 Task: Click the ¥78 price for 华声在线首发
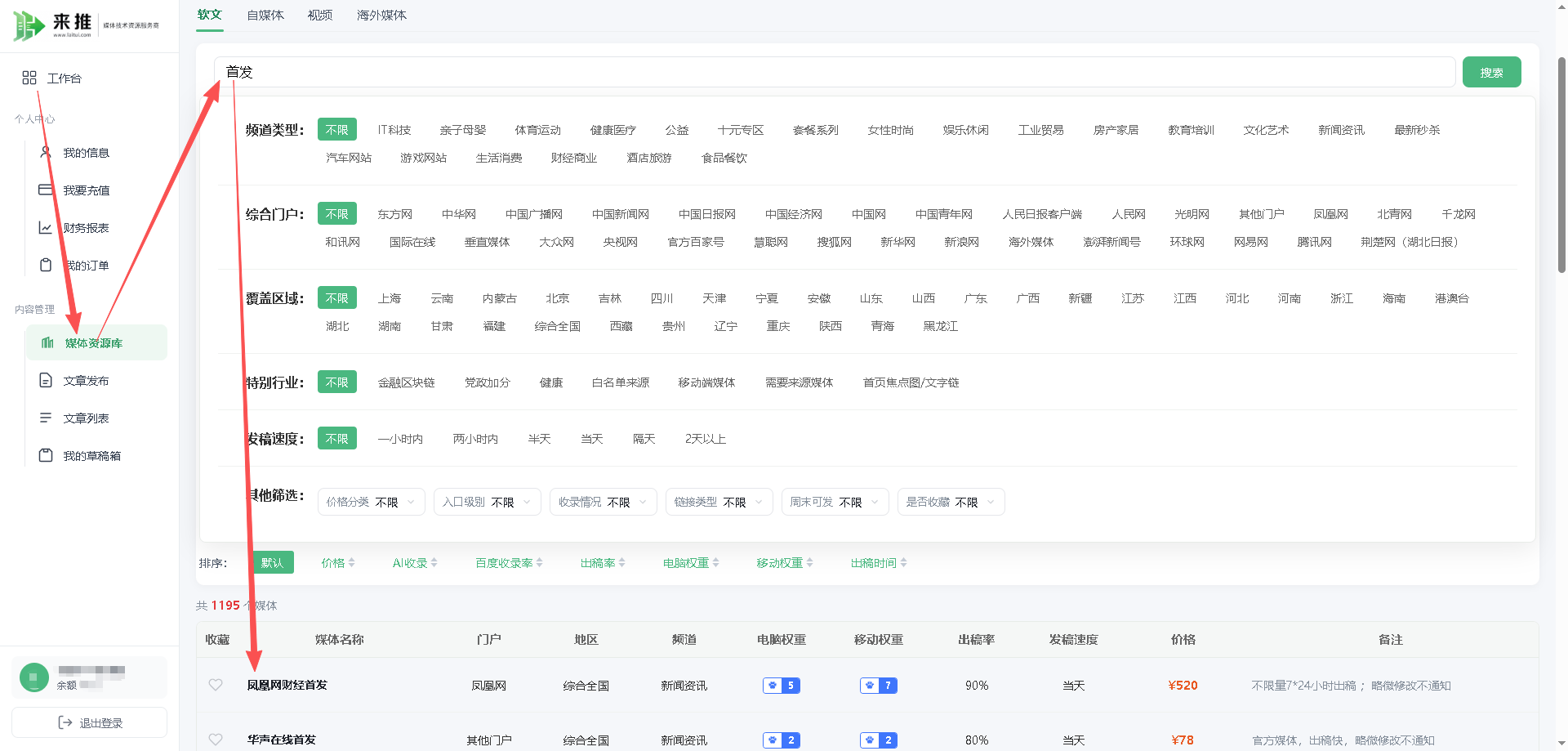coord(1183,740)
